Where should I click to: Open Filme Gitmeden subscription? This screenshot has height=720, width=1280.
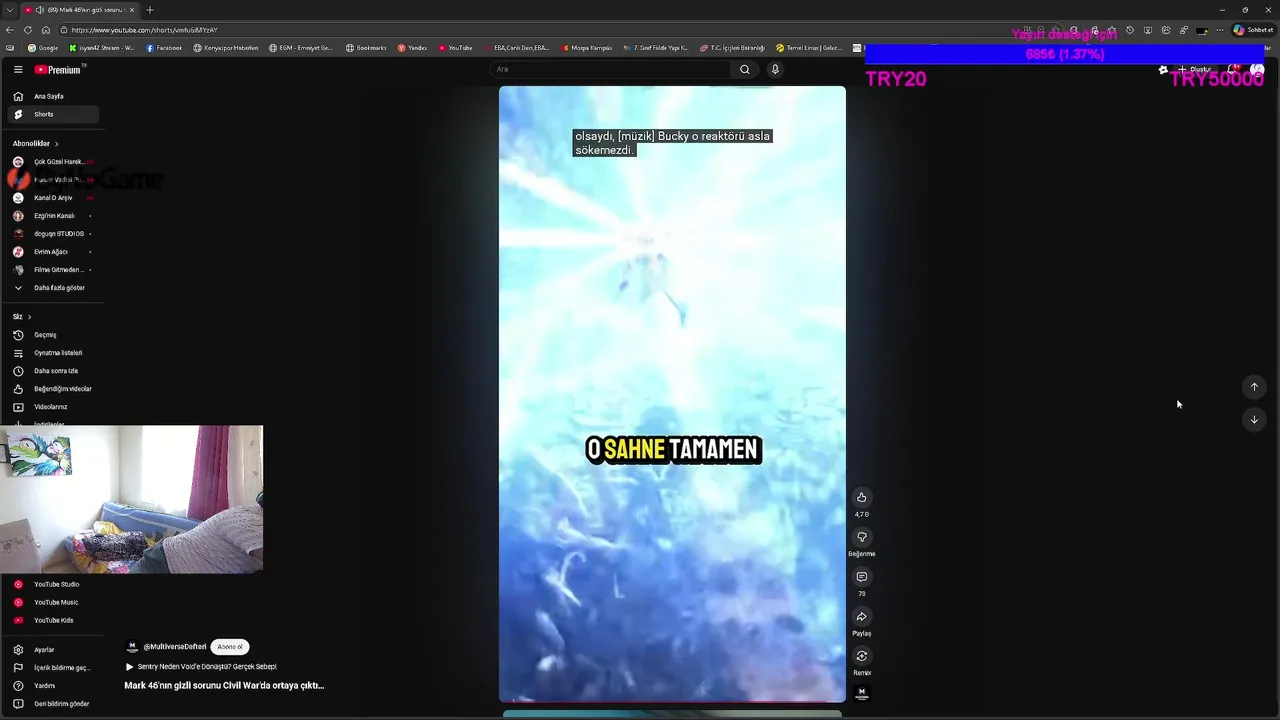point(52,269)
